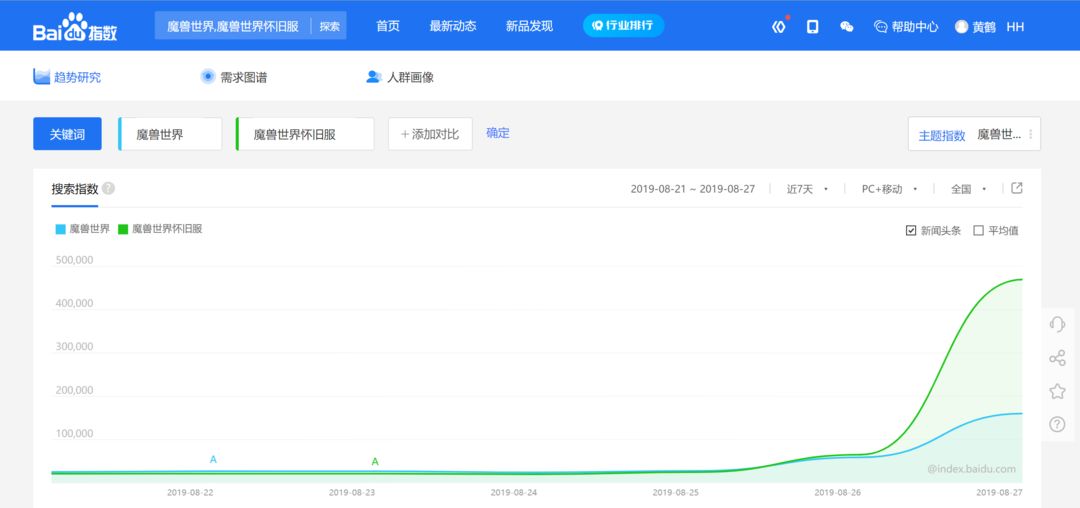
Task: Go to 首页 in the top navigation
Action: (388, 27)
